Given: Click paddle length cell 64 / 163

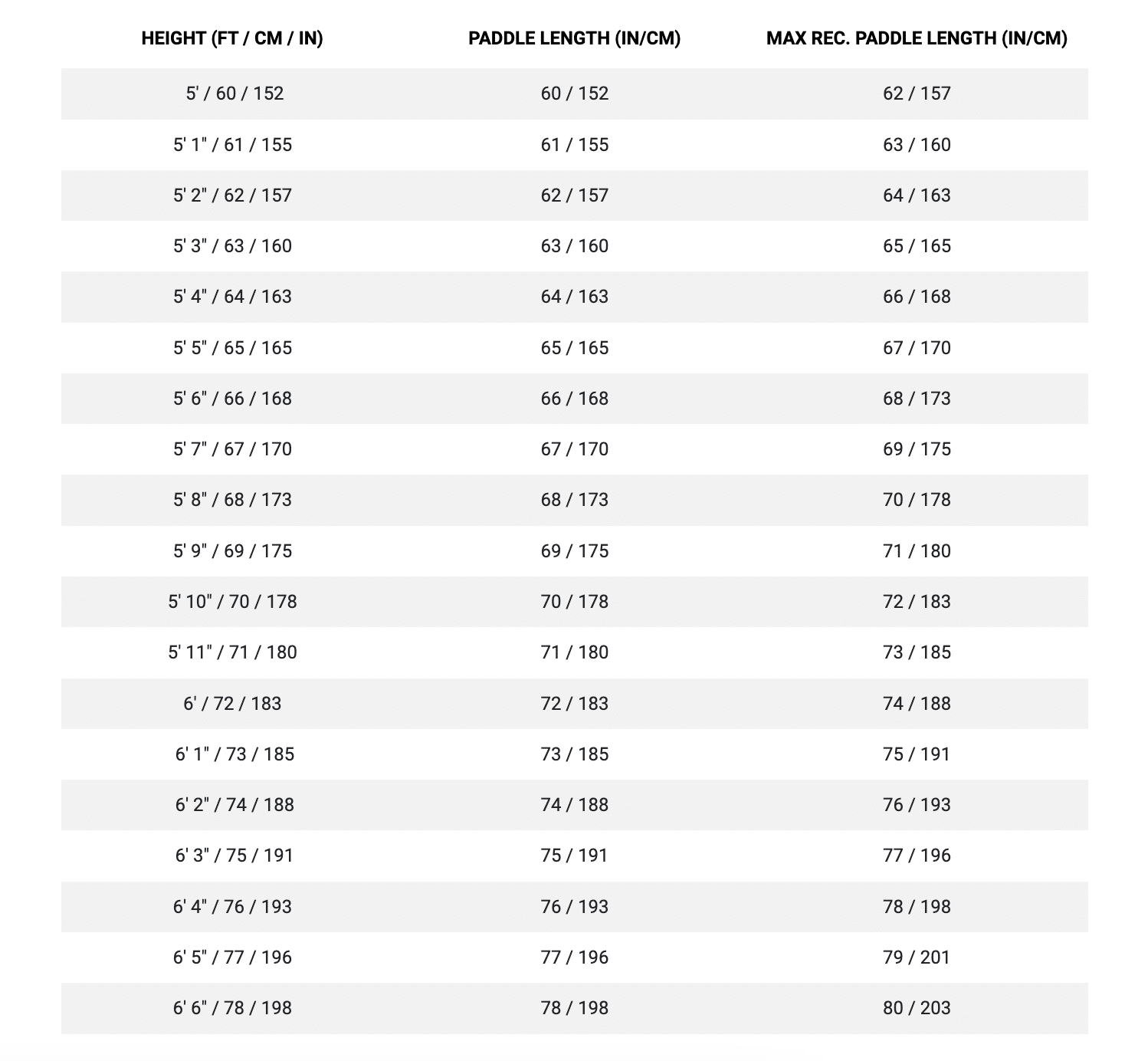Looking at the screenshot, I should coord(574,297).
